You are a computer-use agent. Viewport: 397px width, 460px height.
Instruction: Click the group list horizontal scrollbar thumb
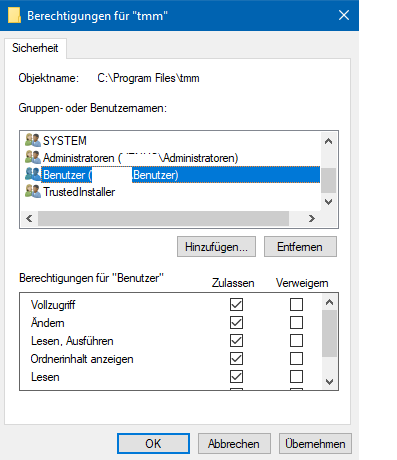click(163, 219)
